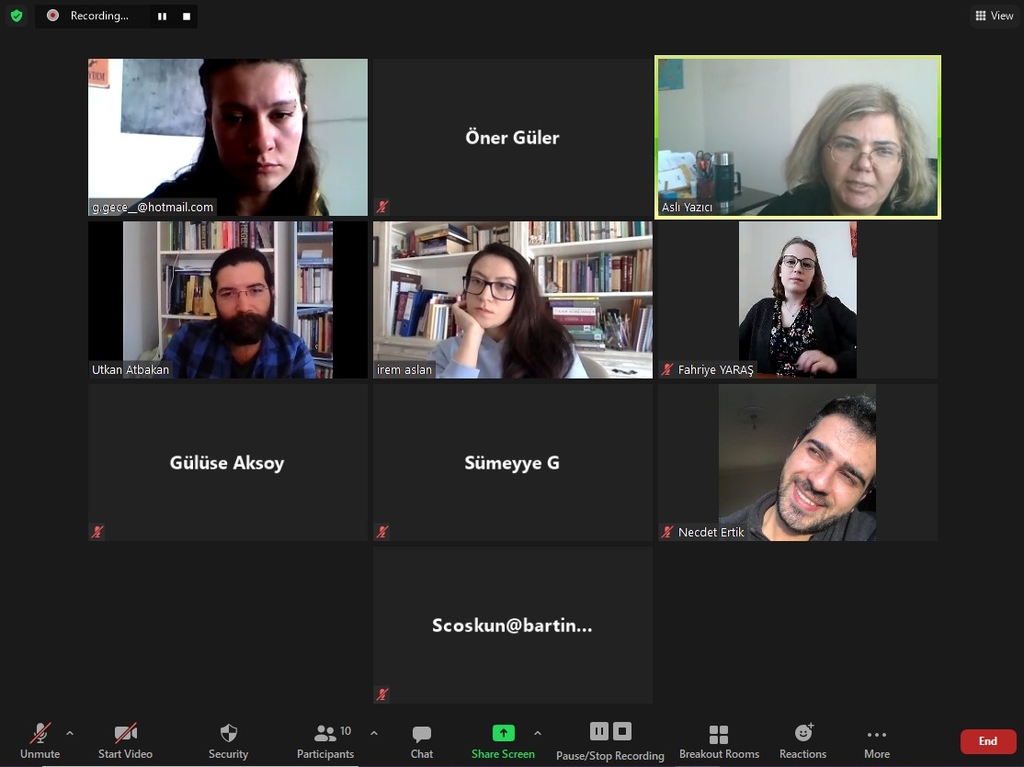This screenshot has height=767, width=1024.
Task: Open the Security shield menu
Action: [x=228, y=742]
